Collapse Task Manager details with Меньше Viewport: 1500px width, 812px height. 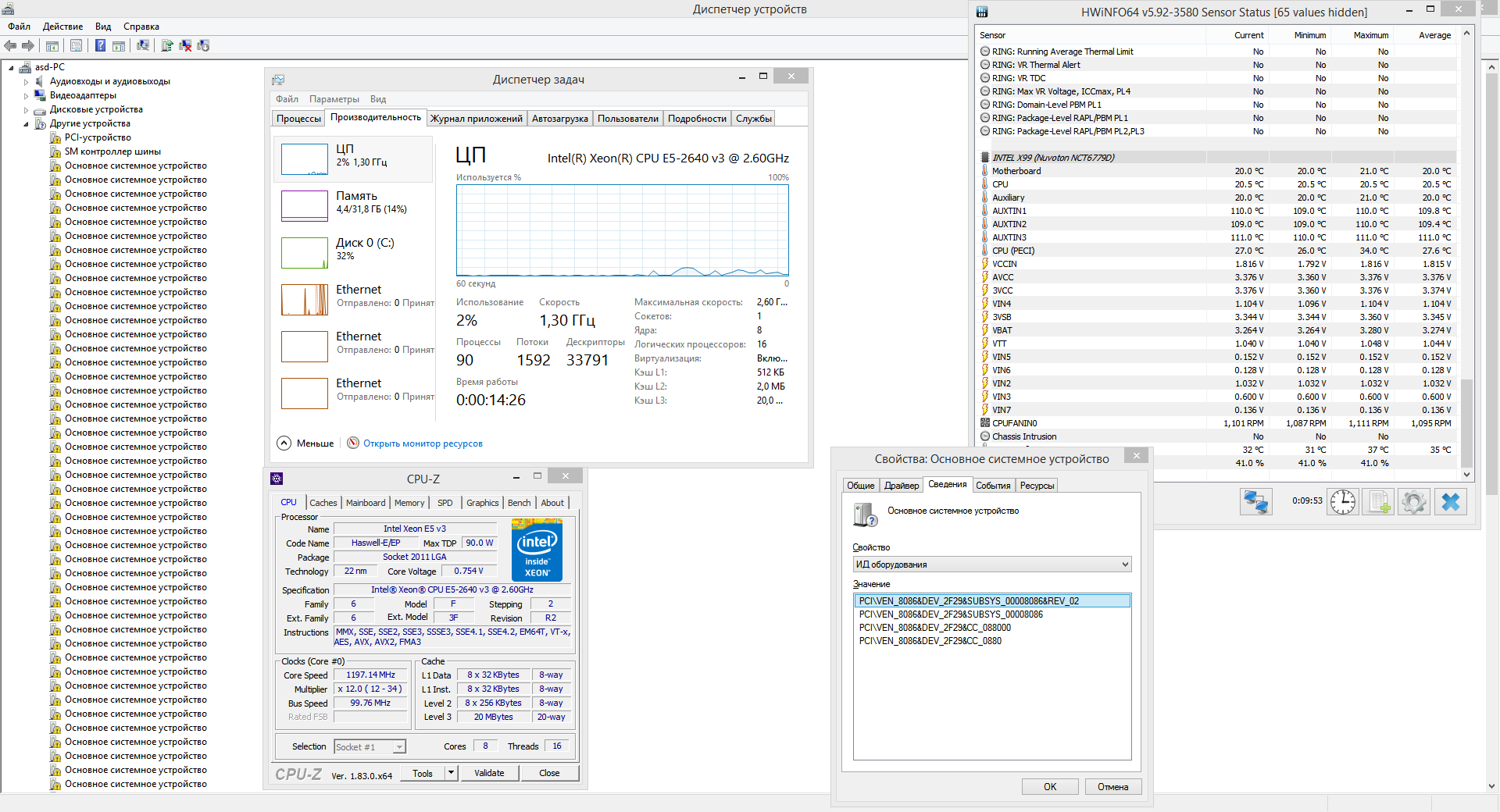pyautogui.click(x=305, y=443)
